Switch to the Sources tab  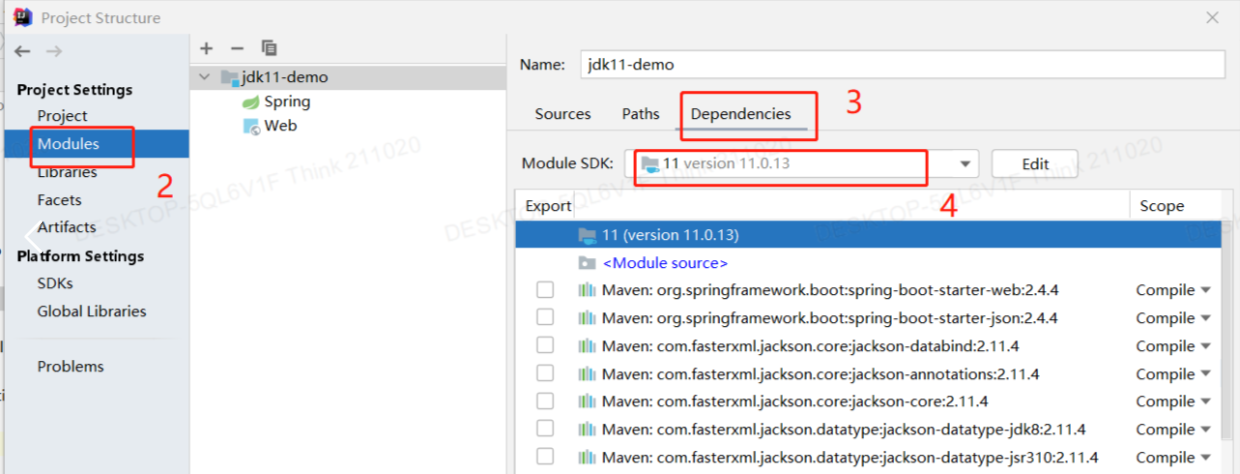pyautogui.click(x=563, y=114)
